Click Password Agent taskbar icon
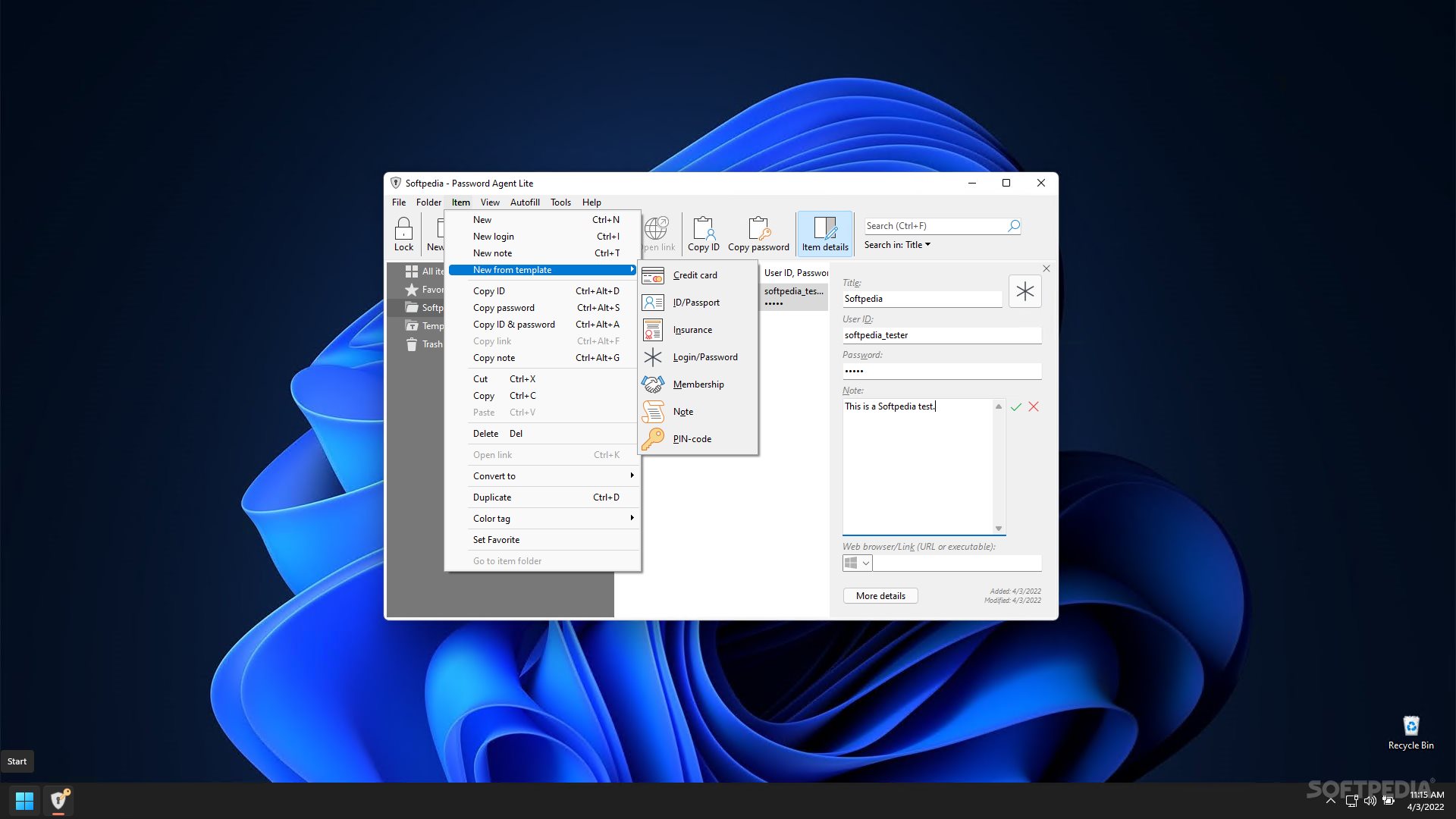 (58, 801)
